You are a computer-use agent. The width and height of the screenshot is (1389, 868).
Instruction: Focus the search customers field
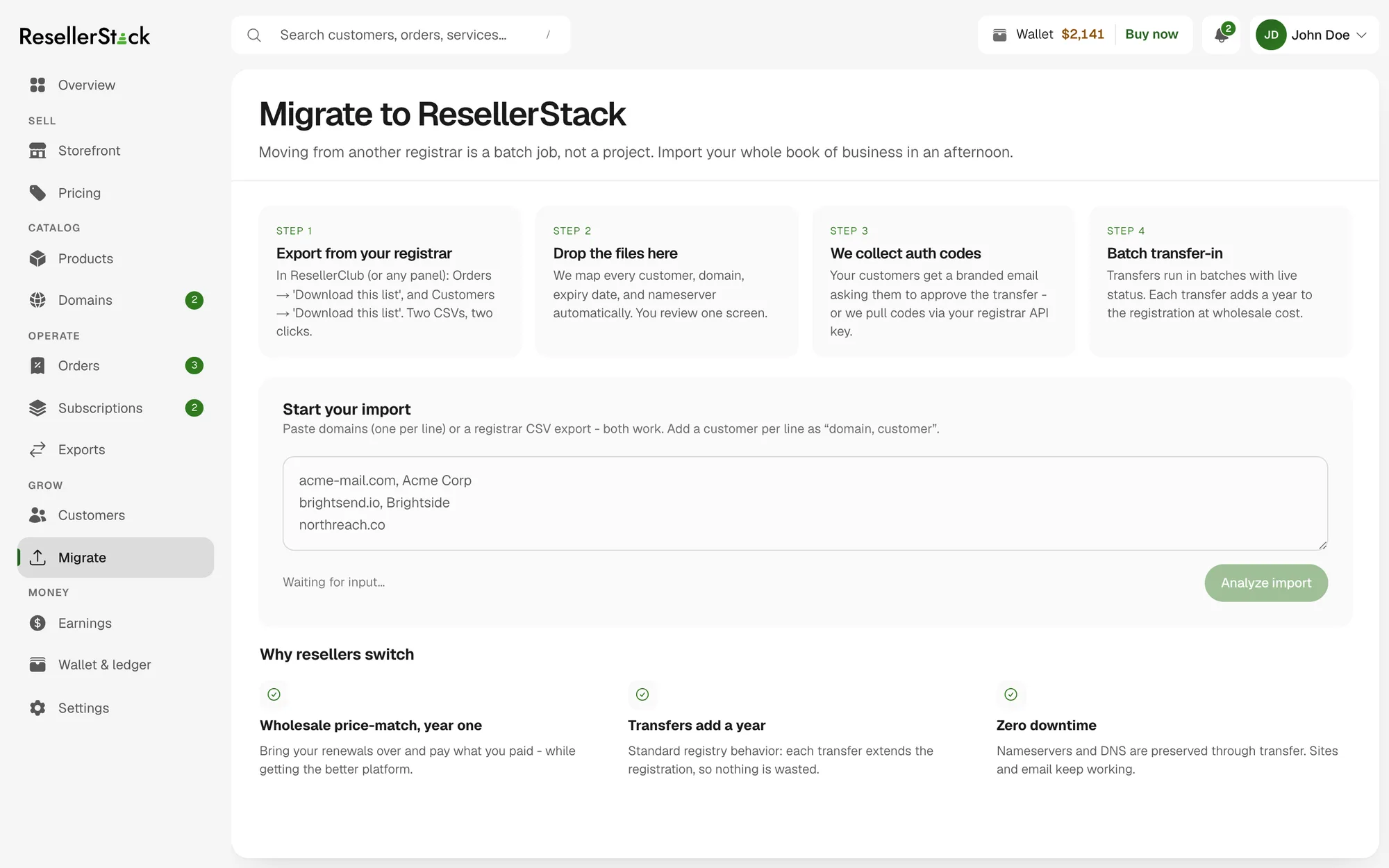point(401,35)
